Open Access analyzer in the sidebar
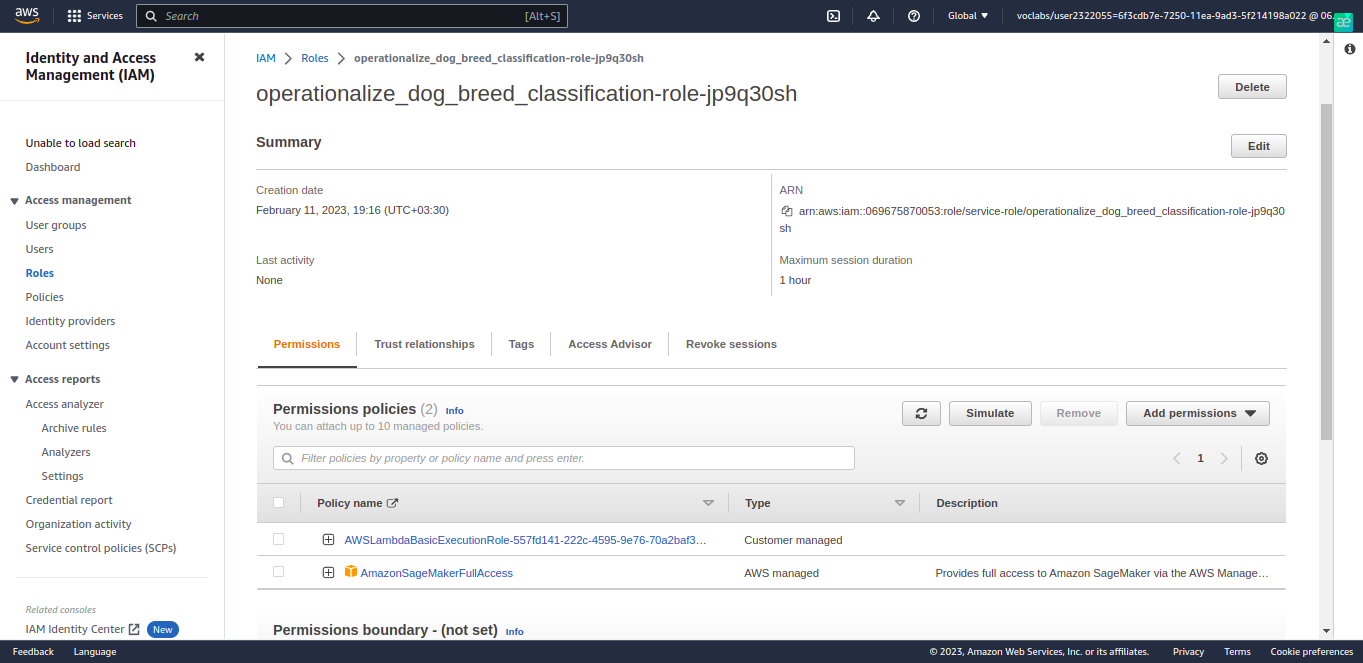1363x663 pixels. pyautogui.click(x=65, y=404)
